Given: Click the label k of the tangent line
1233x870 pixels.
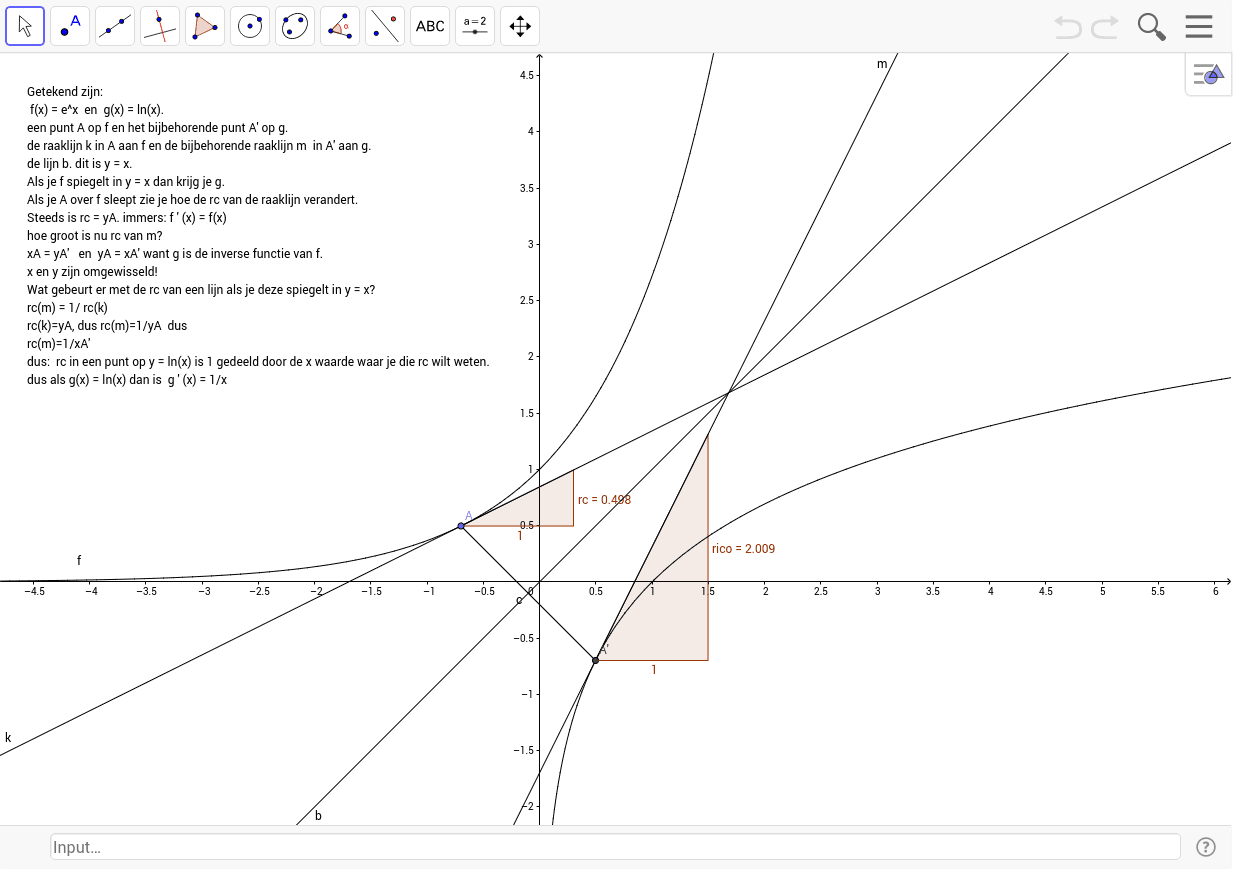Looking at the screenshot, I should coord(8,738).
